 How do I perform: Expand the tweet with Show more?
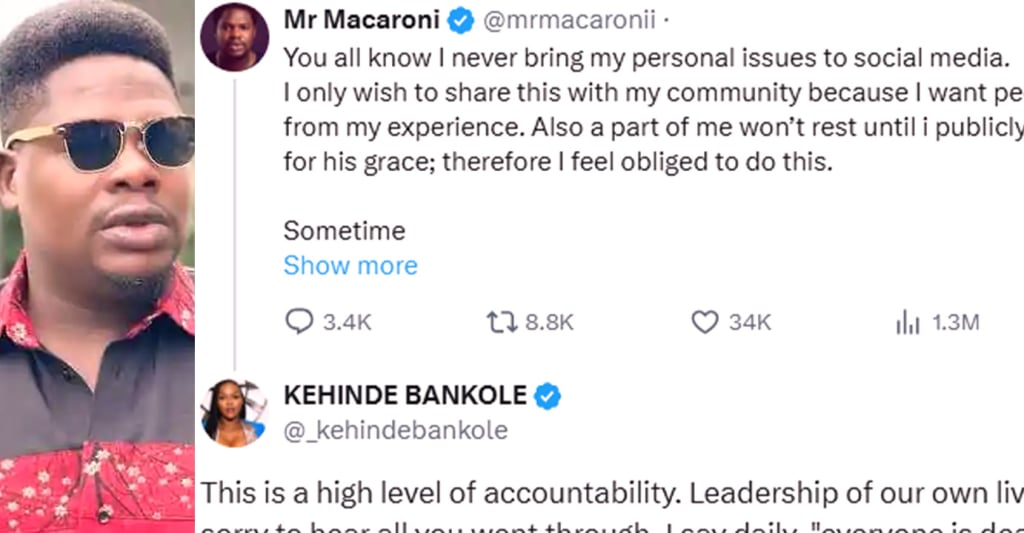click(350, 265)
